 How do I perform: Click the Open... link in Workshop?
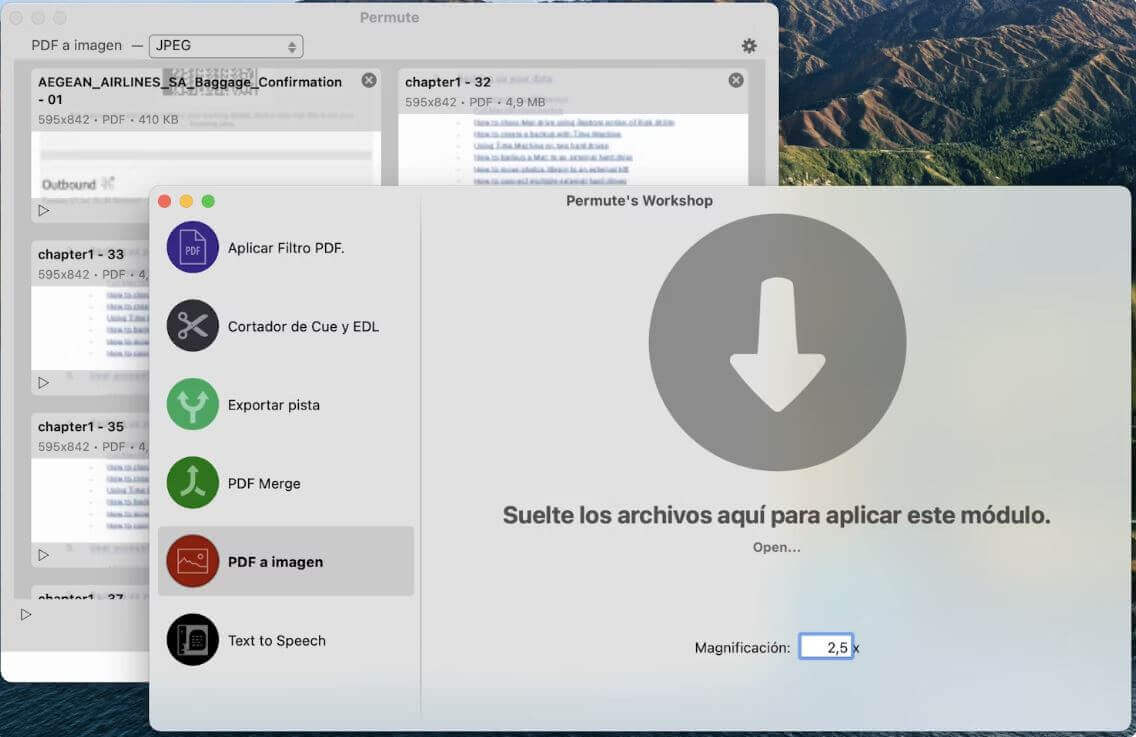(777, 547)
